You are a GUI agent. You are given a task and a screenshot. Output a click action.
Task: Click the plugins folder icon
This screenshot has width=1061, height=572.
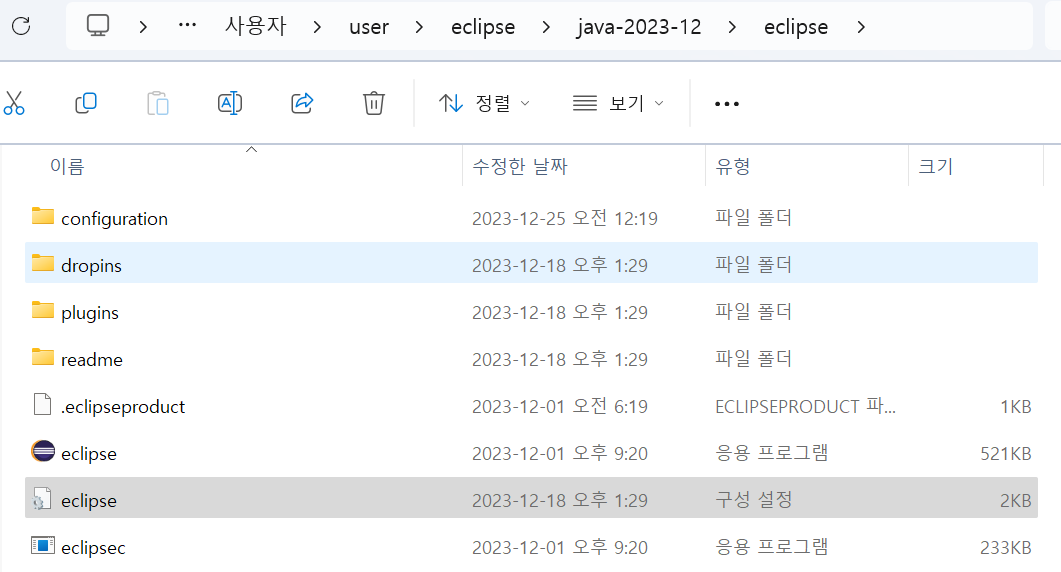point(43,311)
